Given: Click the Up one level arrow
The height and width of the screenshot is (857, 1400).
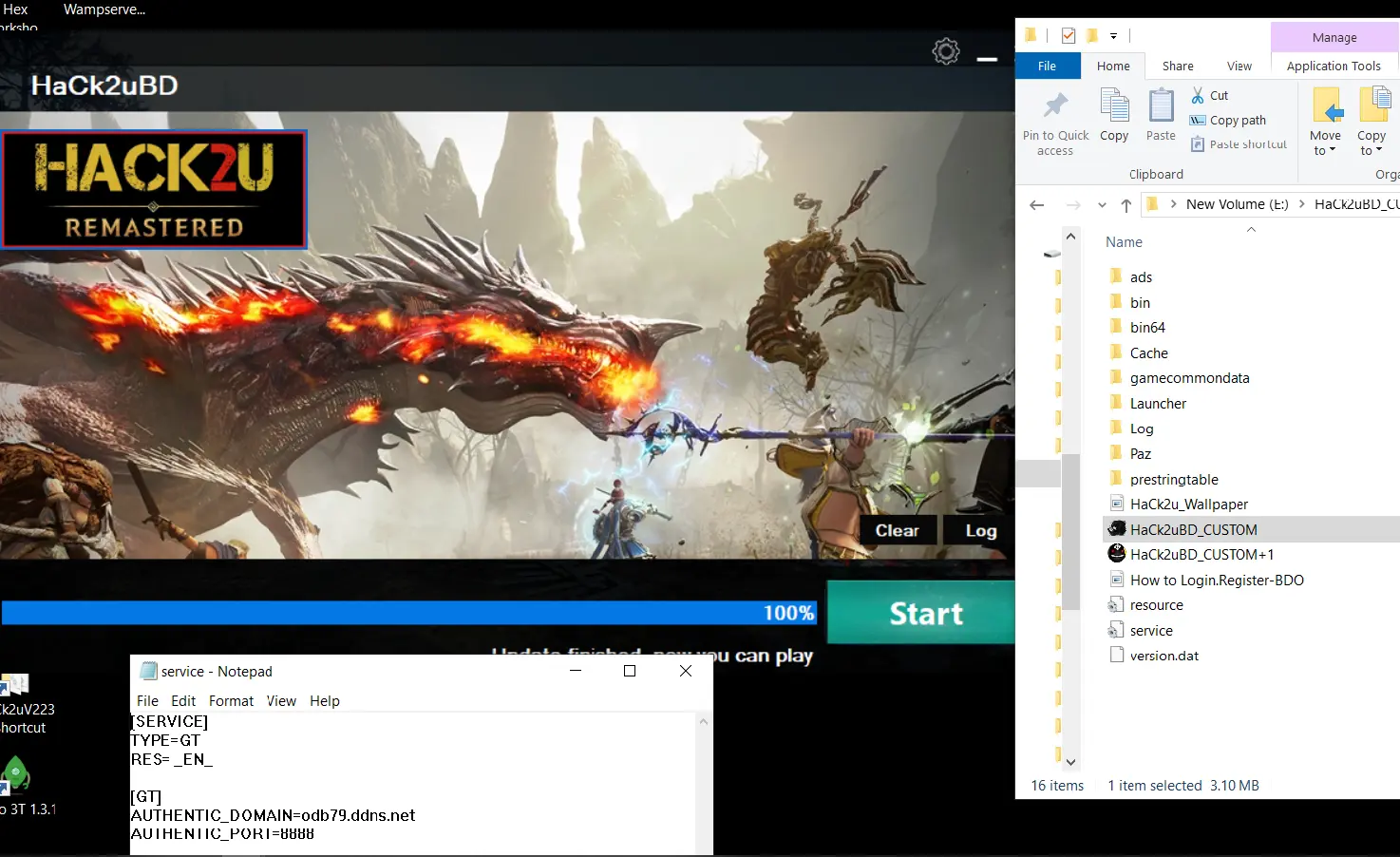Looking at the screenshot, I should (x=1126, y=204).
